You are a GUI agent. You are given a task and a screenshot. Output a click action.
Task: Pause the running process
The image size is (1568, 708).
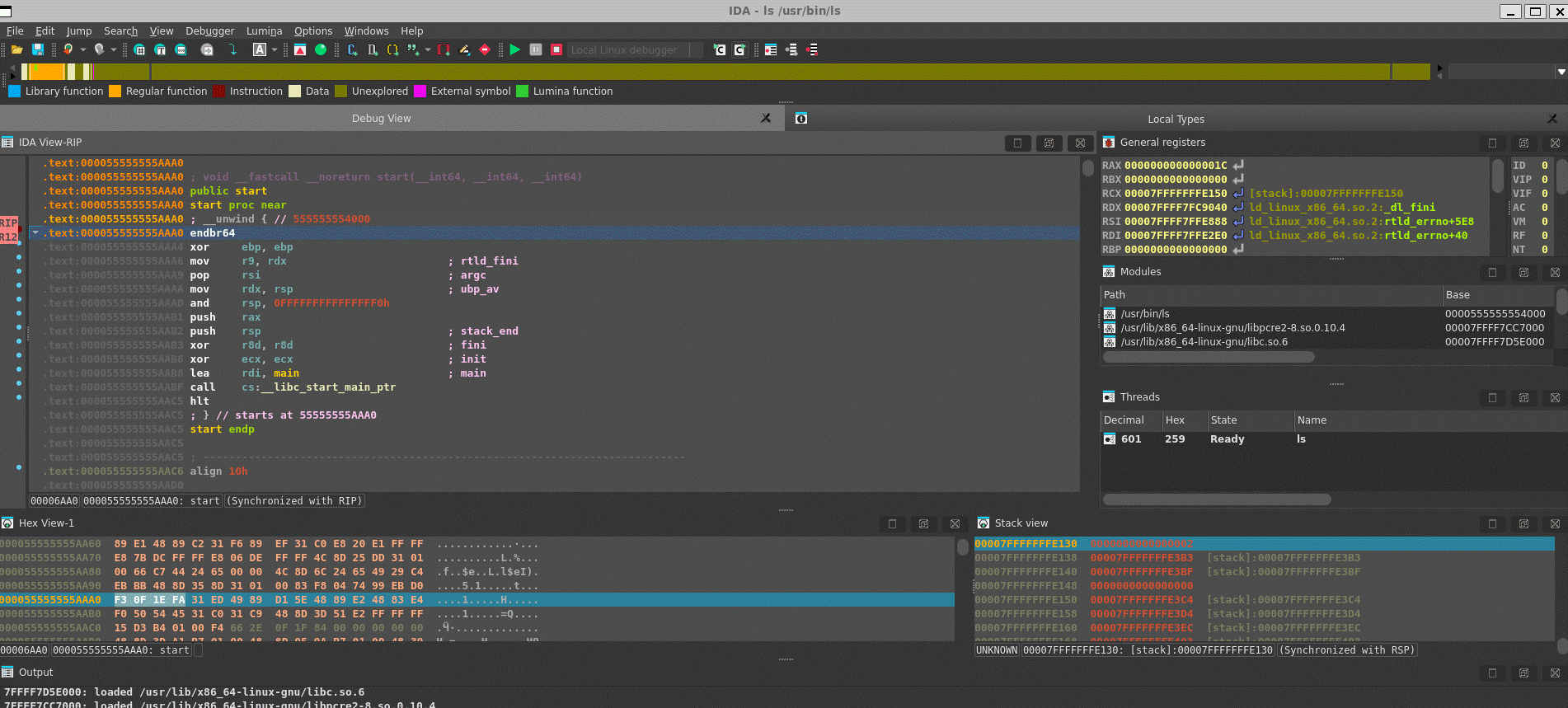[536, 49]
